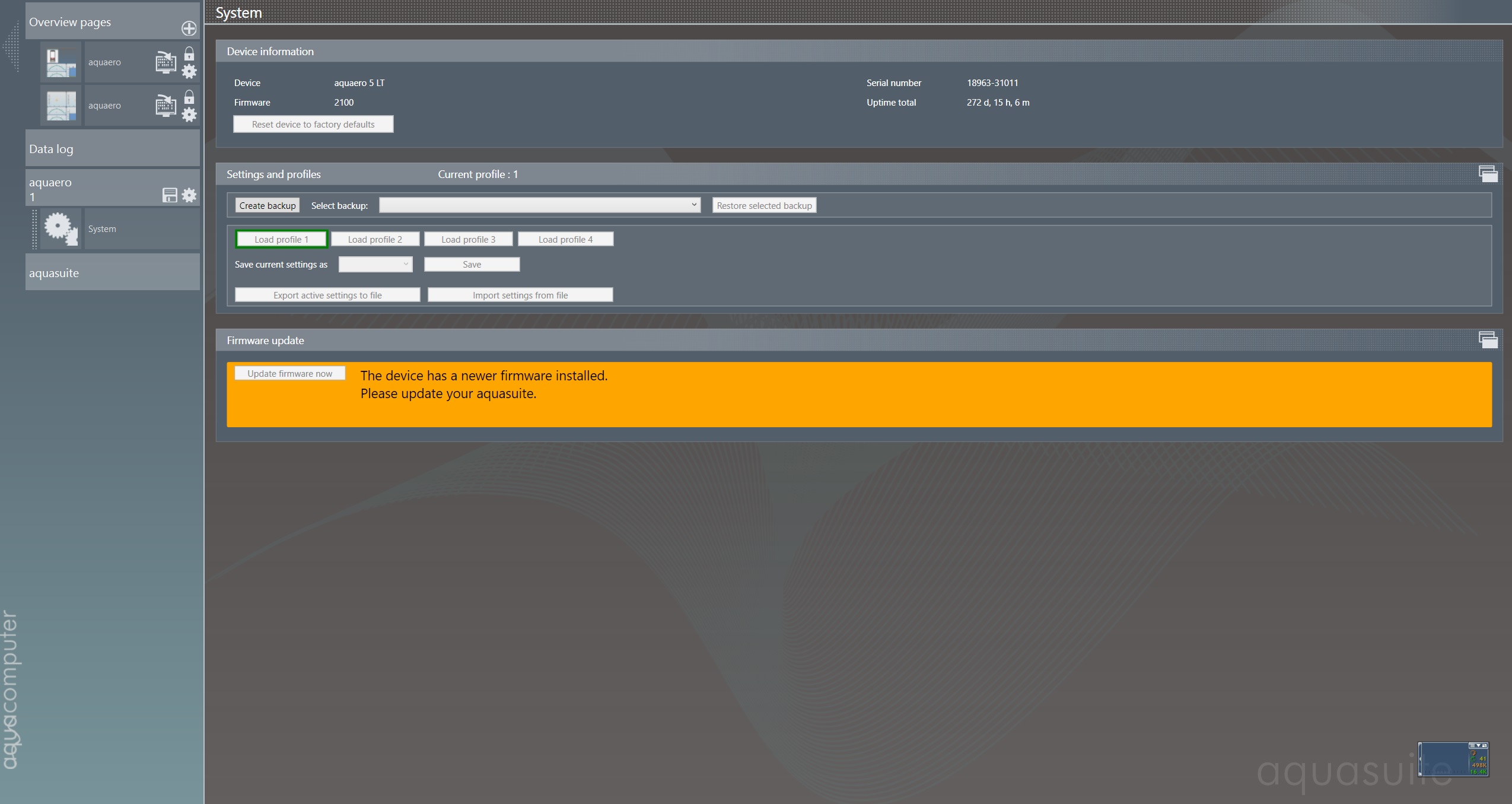Click the desktop mode icon of the first aquaero page

tap(166, 62)
